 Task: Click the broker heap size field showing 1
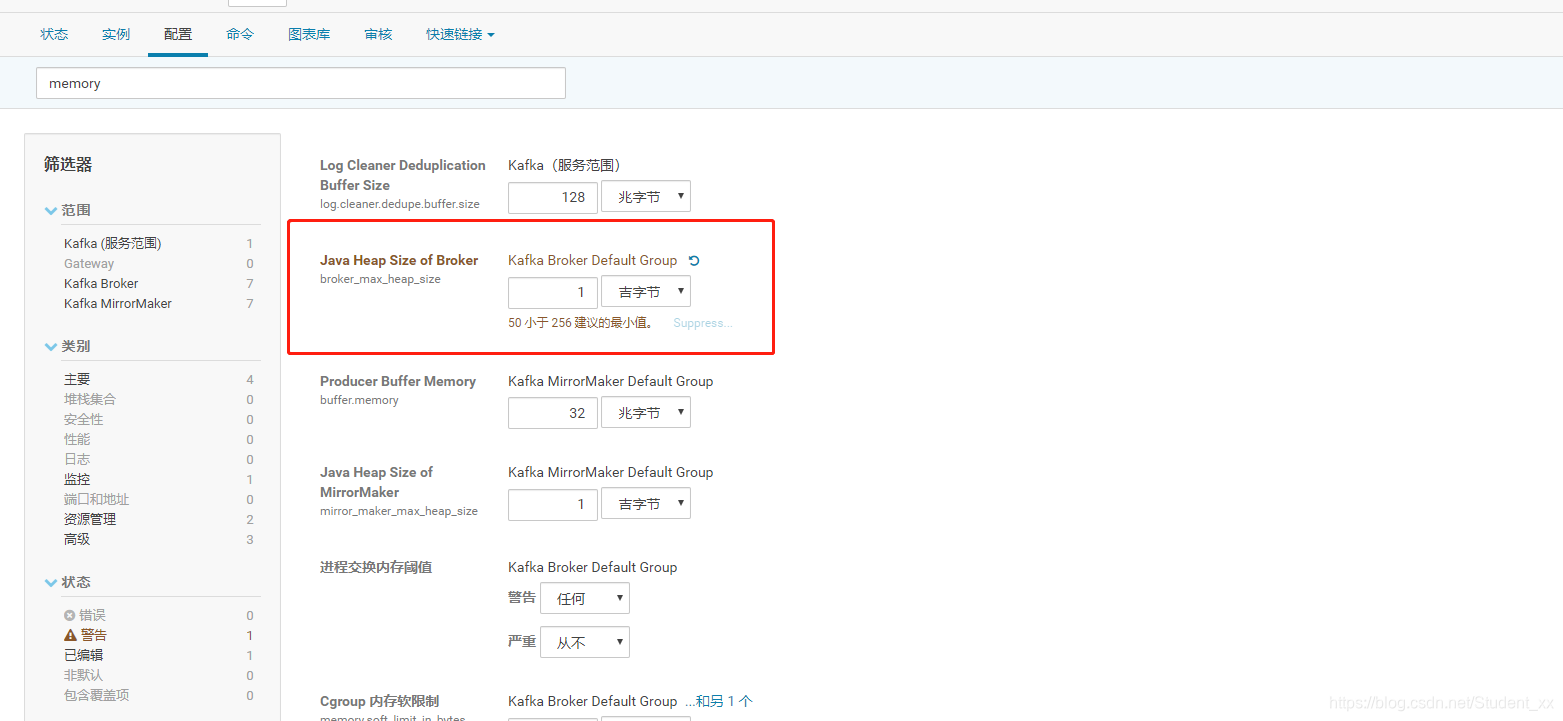coord(553,292)
